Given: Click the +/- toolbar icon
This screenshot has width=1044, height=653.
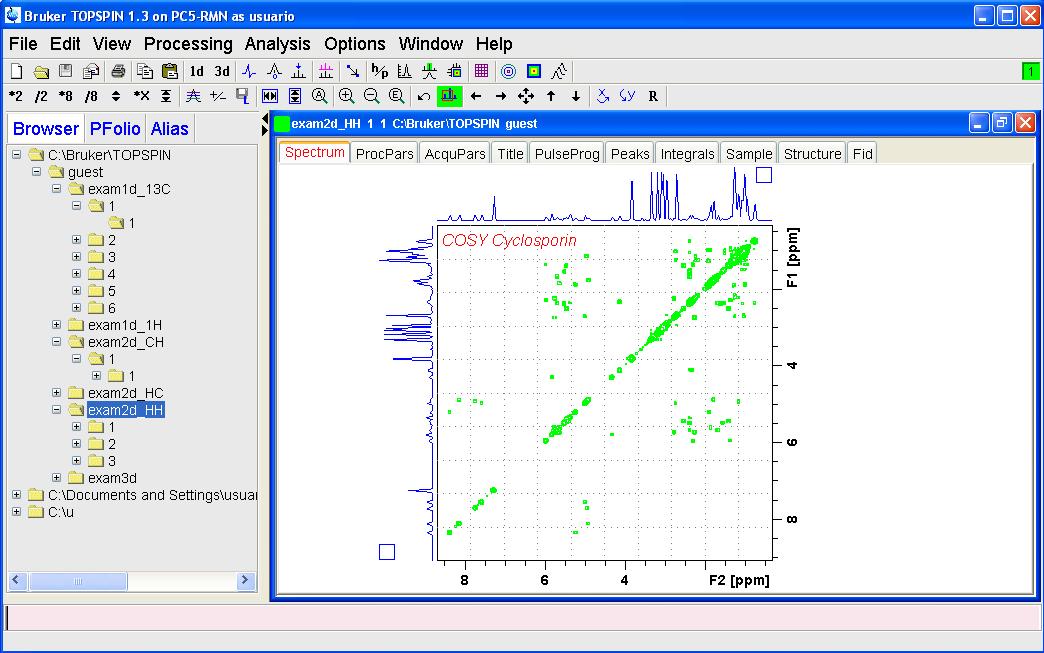Looking at the screenshot, I should pos(218,97).
